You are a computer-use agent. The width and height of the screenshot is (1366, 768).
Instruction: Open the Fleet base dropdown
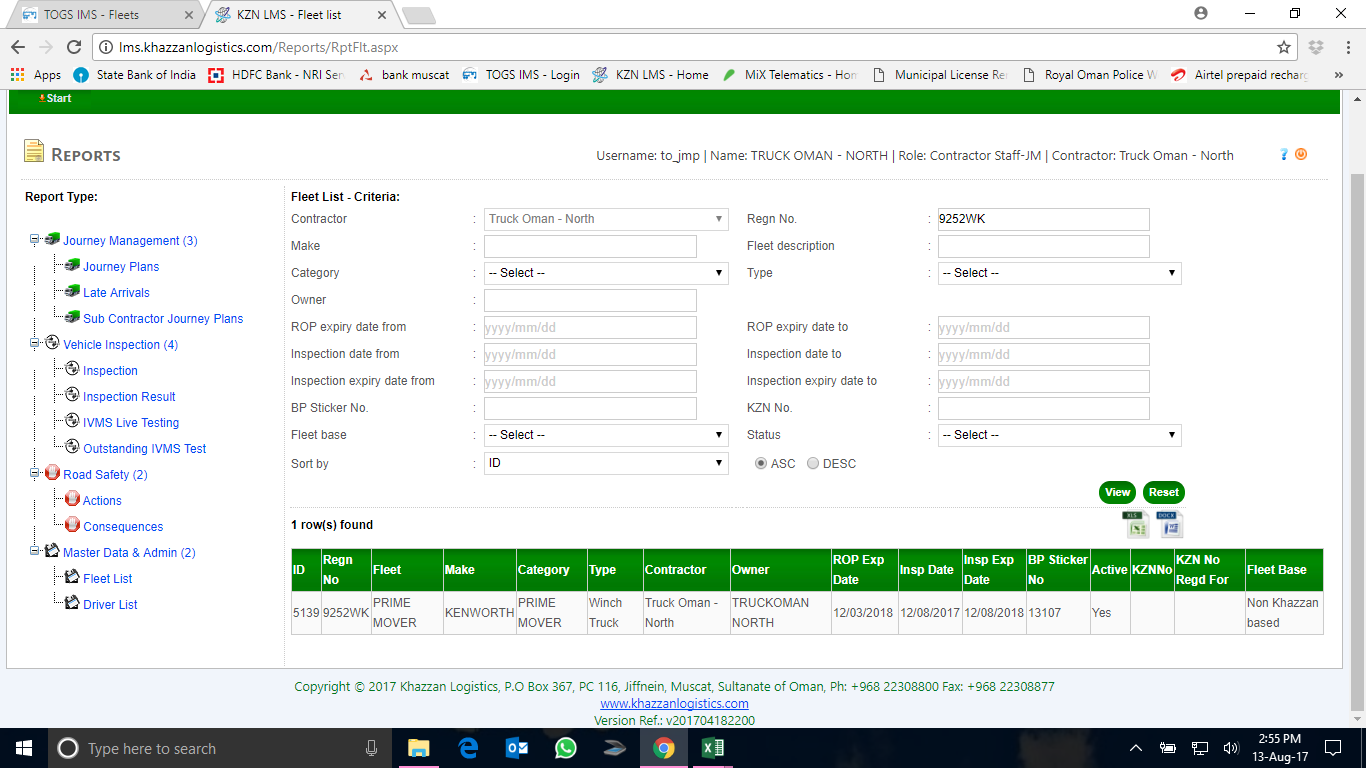(x=606, y=435)
